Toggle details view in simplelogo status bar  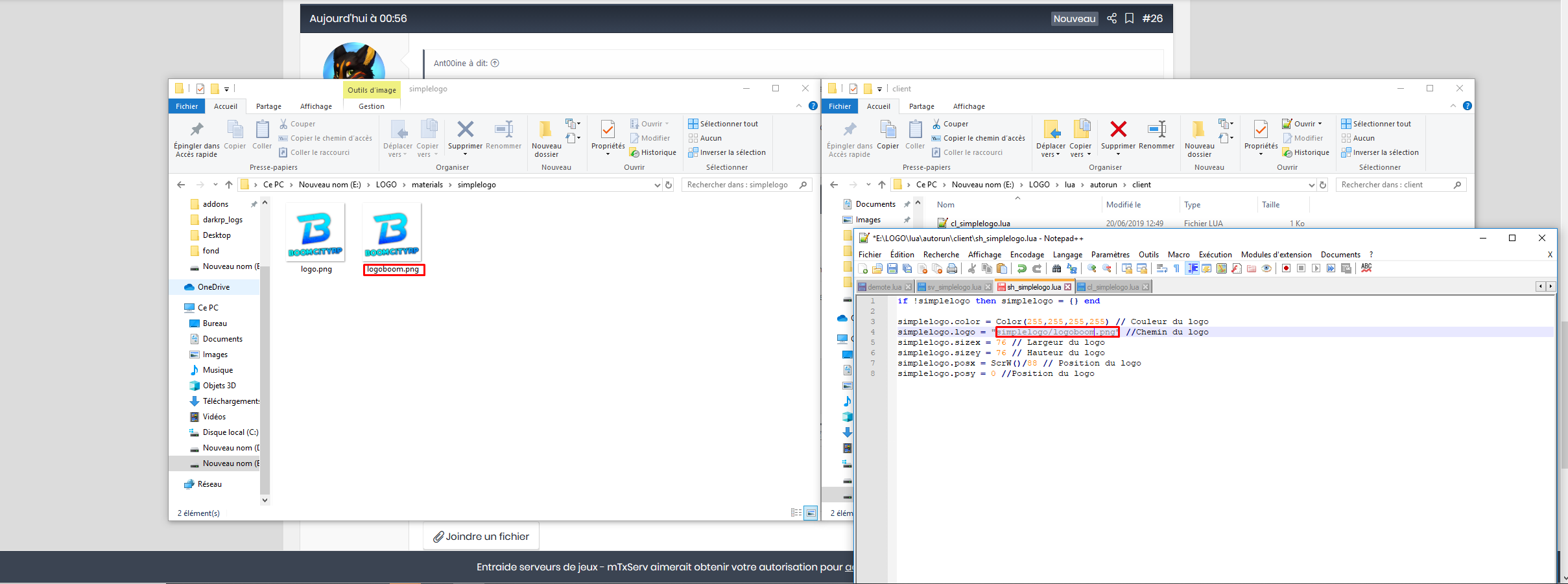(796, 513)
